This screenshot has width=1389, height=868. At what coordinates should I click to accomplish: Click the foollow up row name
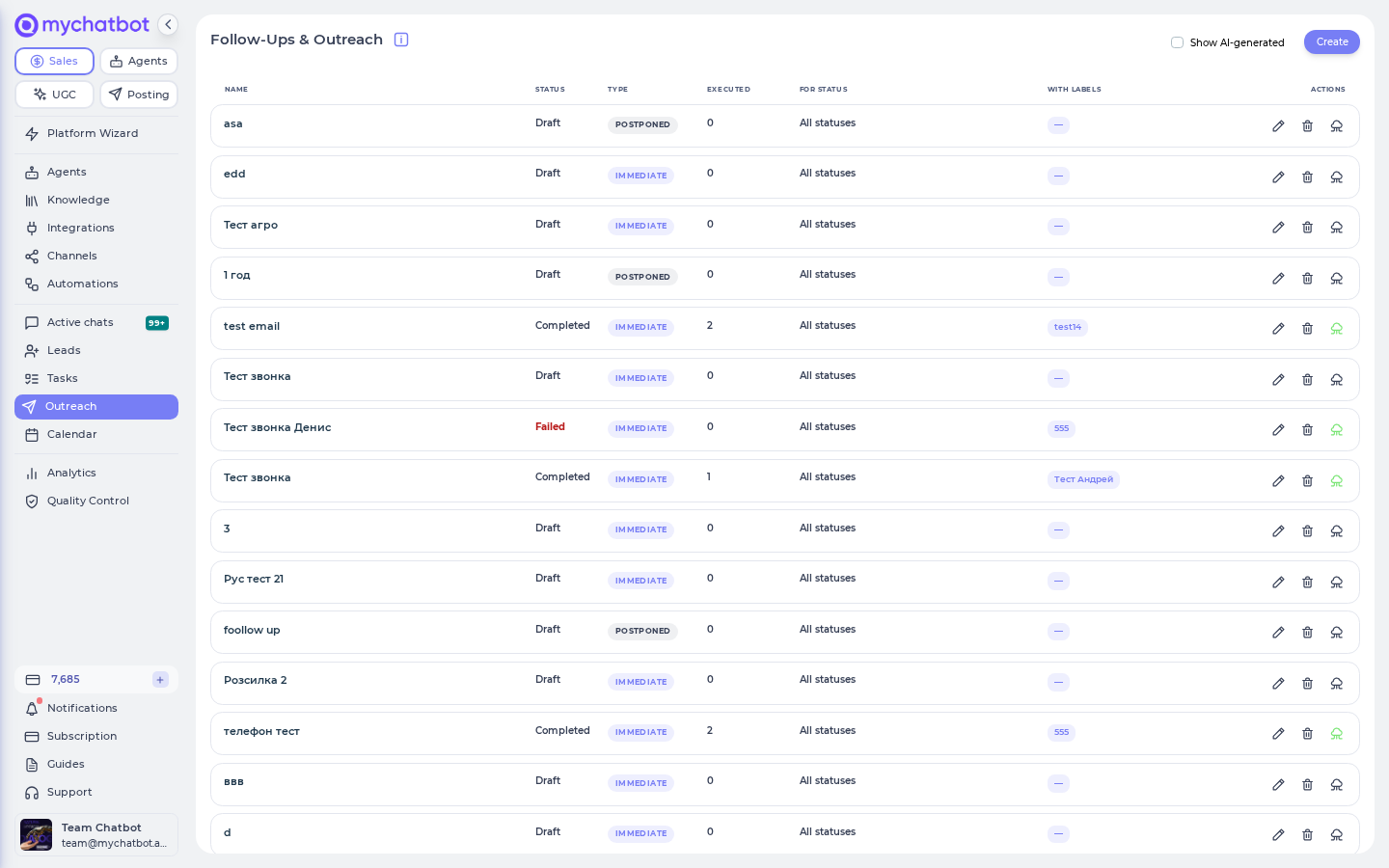(x=252, y=631)
